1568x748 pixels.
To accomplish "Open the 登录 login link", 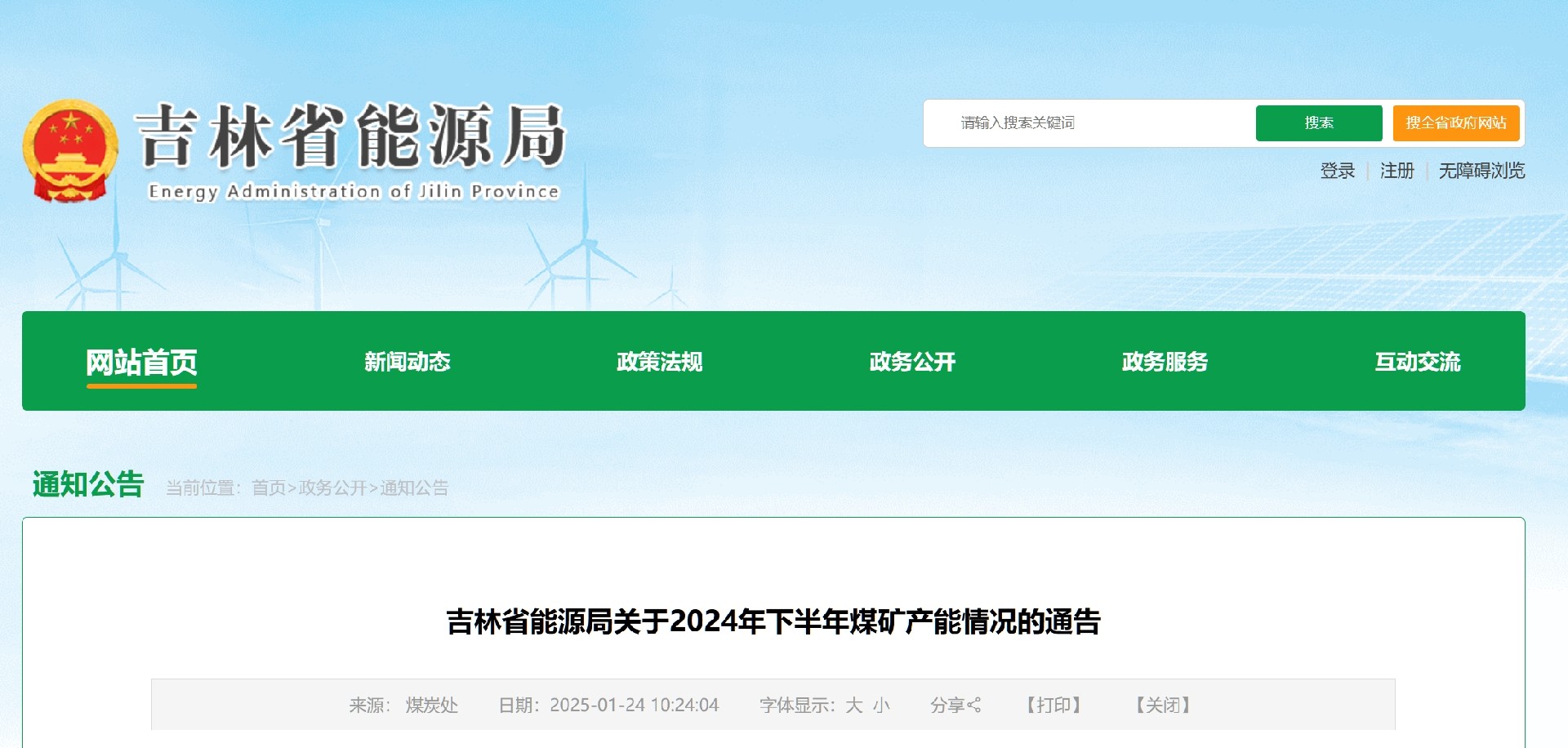I will [x=1337, y=171].
